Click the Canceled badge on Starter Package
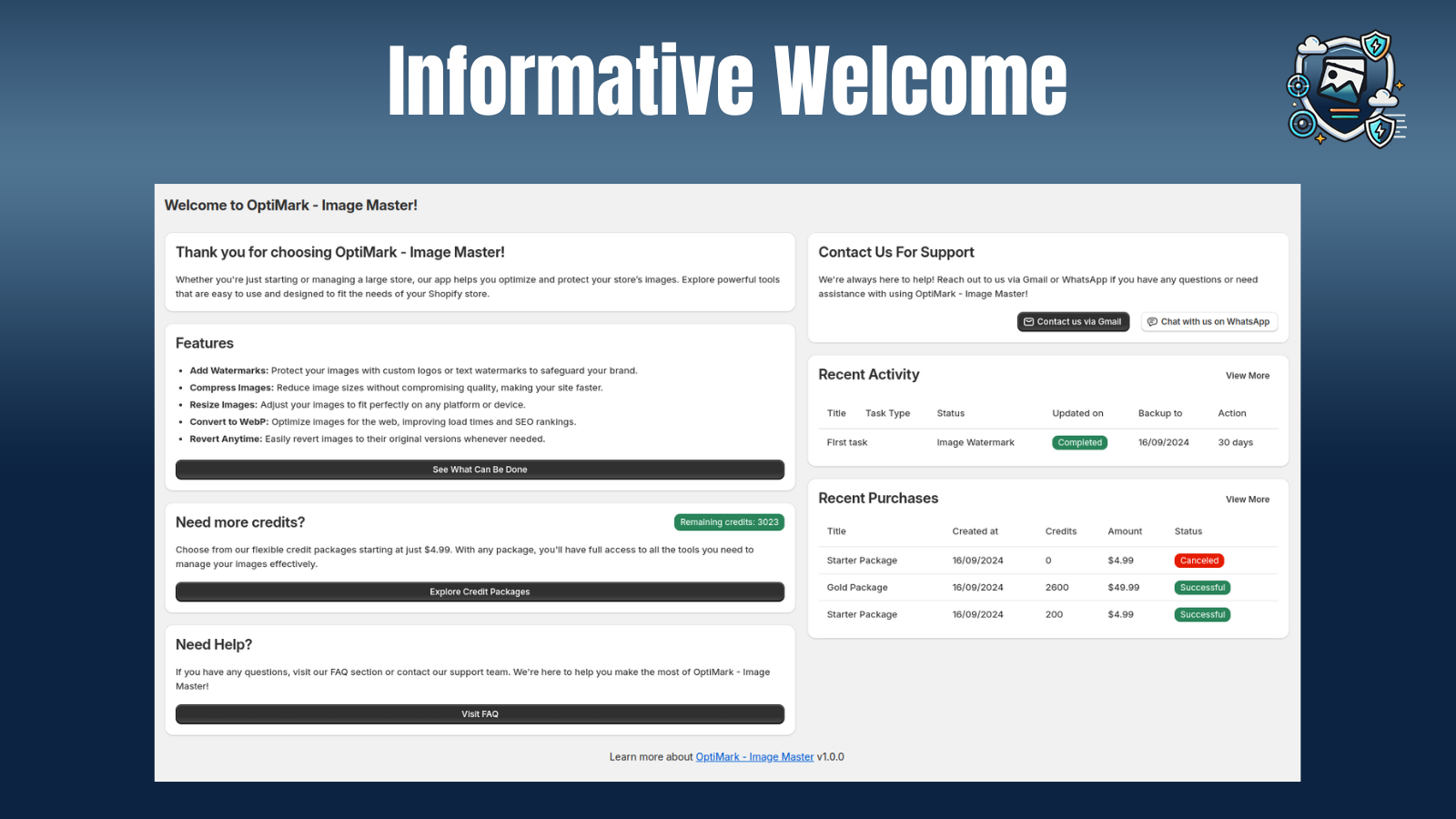1456x819 pixels. pyautogui.click(x=1198, y=561)
